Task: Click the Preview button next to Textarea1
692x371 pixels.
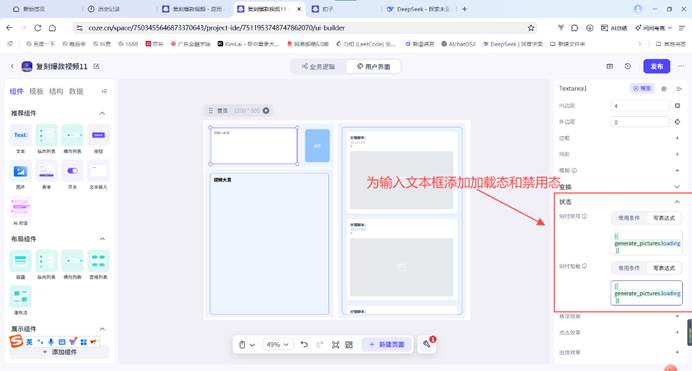Action: tap(642, 89)
